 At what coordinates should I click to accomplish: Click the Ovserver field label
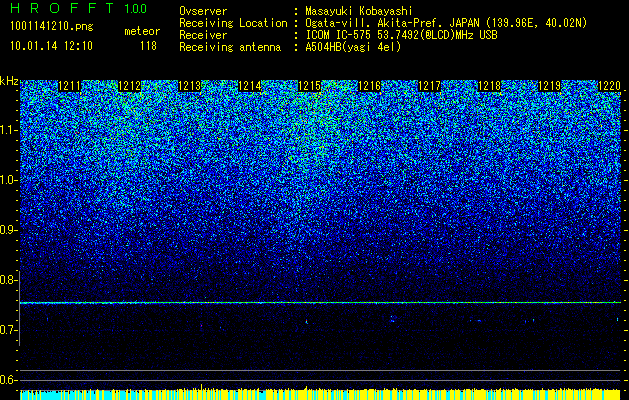[203, 11]
